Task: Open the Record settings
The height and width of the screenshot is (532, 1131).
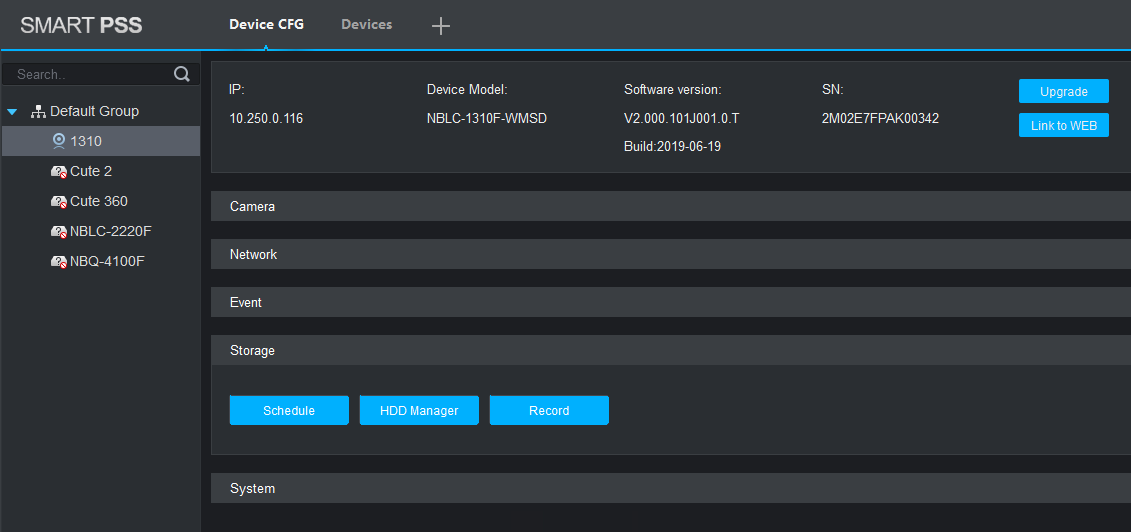Action: (549, 410)
